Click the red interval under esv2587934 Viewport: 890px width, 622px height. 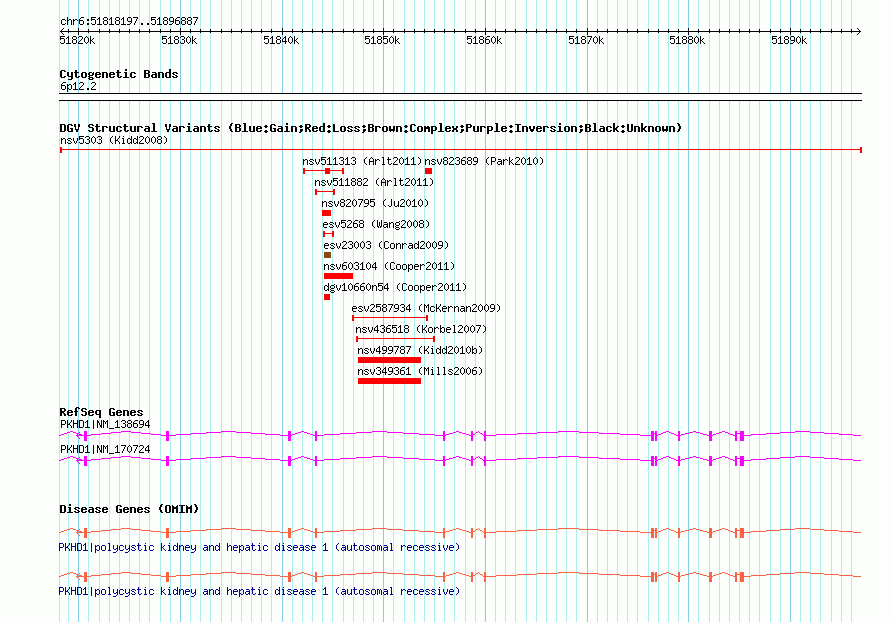(390, 318)
